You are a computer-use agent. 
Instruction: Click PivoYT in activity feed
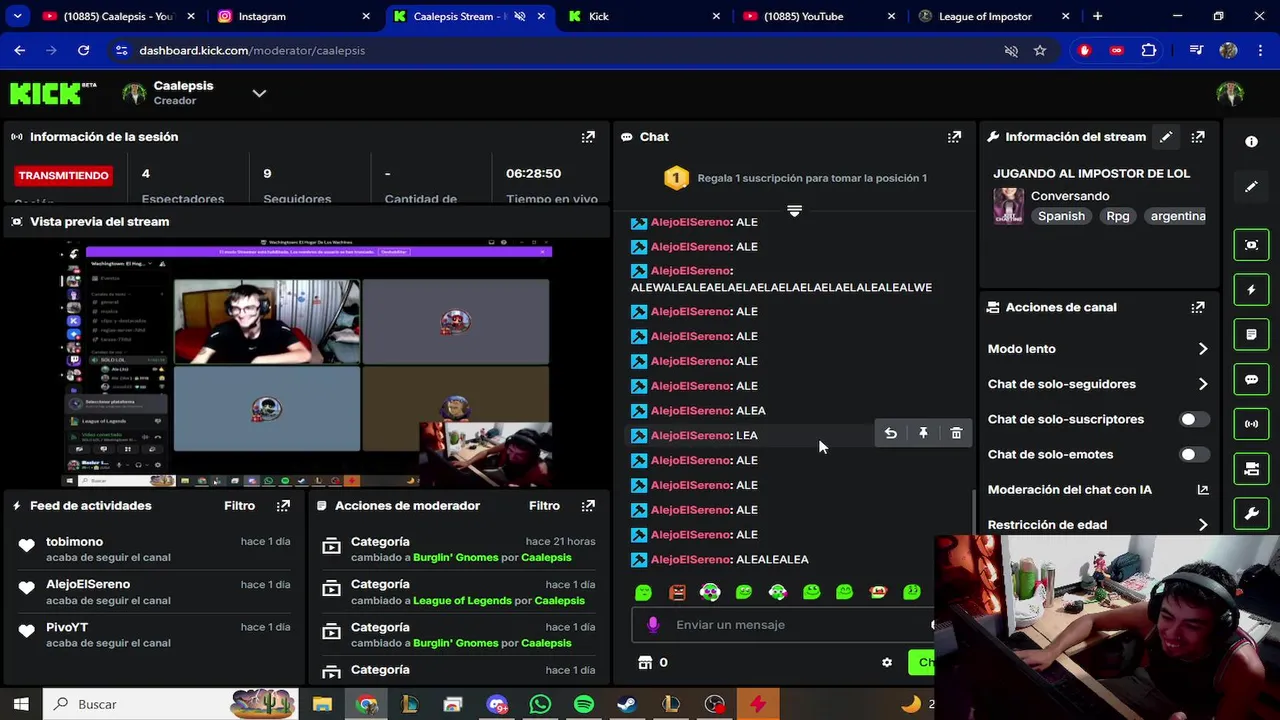67,627
